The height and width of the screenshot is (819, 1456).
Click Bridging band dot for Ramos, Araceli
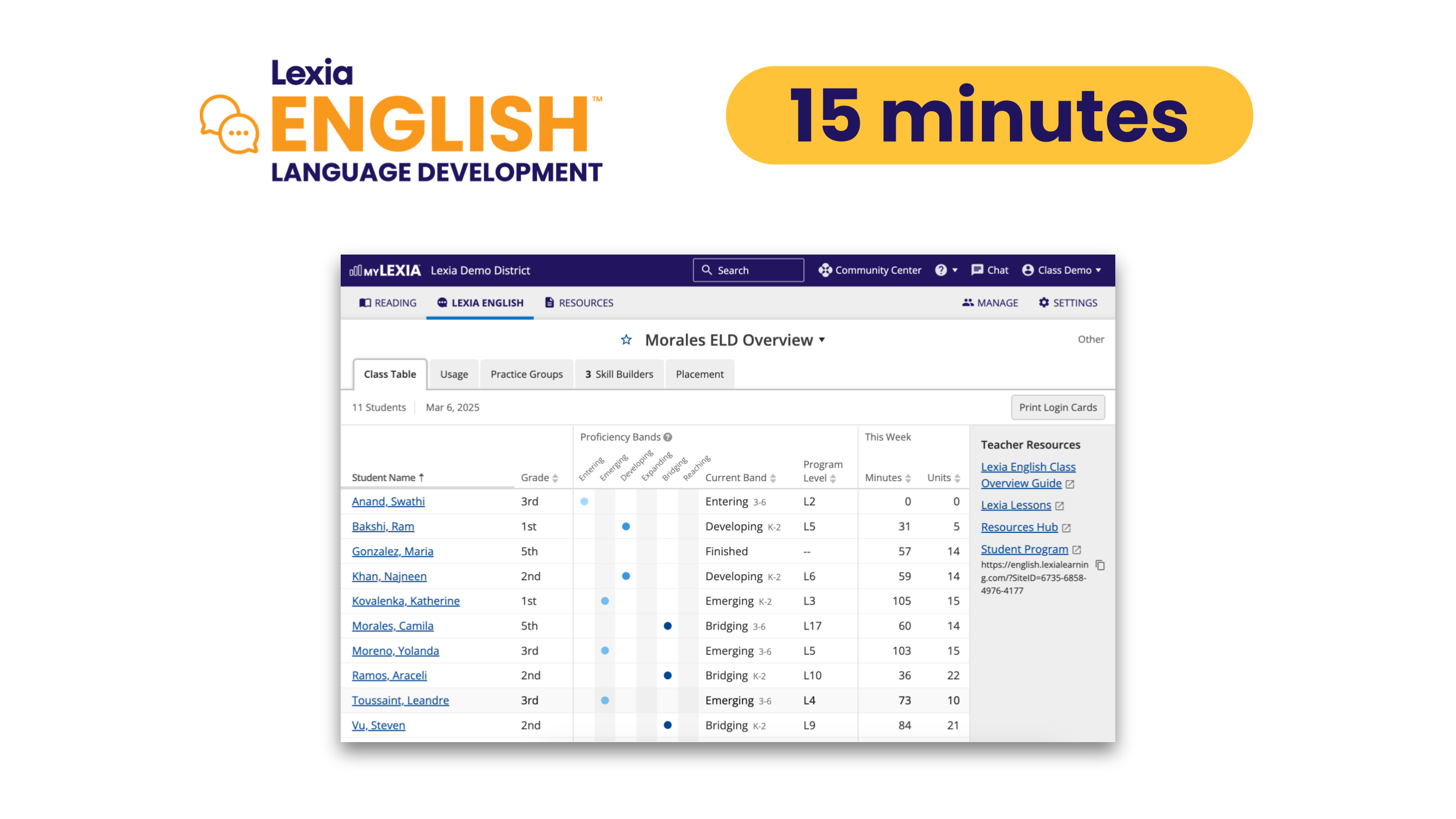coord(667,675)
